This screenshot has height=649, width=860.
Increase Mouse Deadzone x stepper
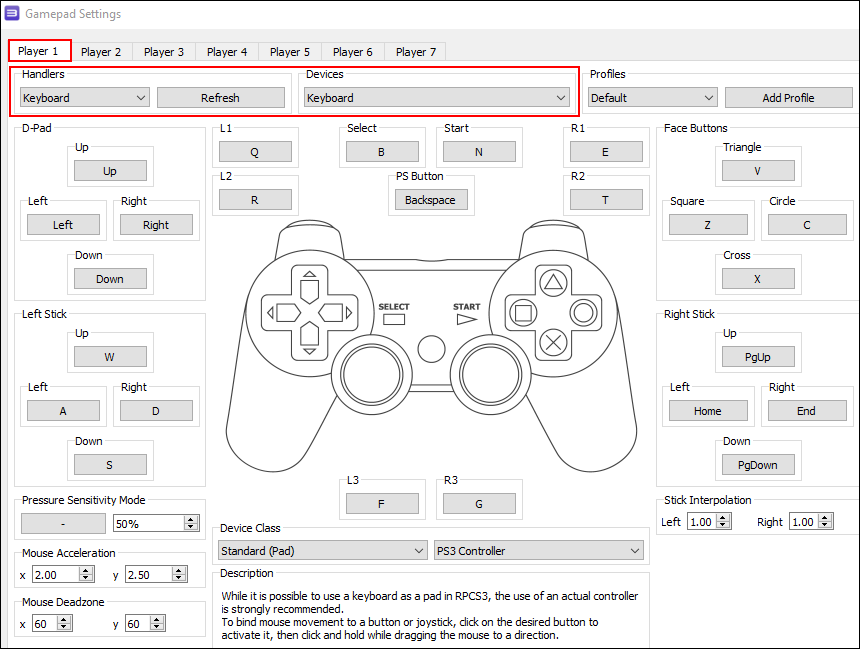[x=64, y=619]
